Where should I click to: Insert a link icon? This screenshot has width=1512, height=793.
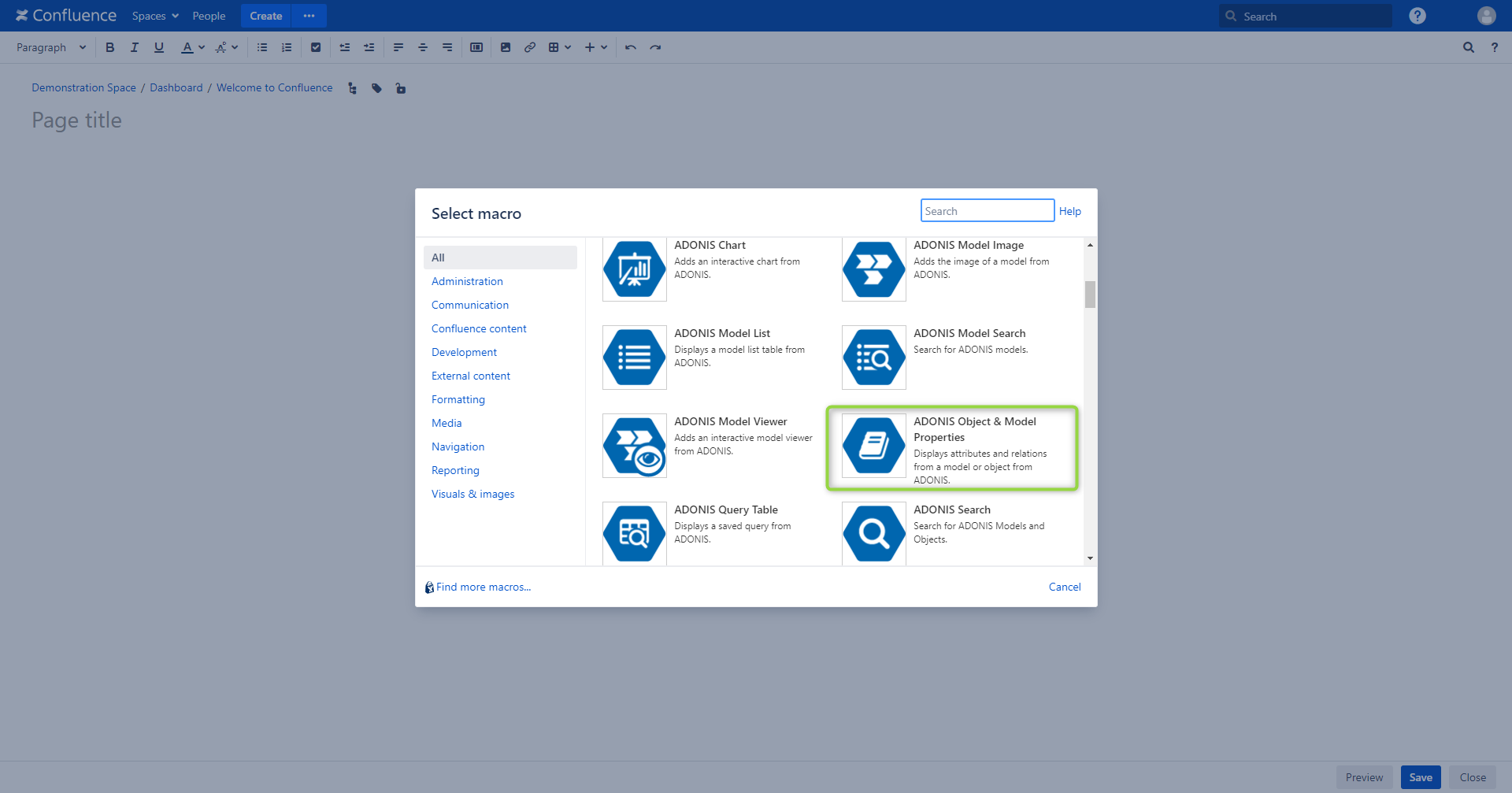point(530,47)
